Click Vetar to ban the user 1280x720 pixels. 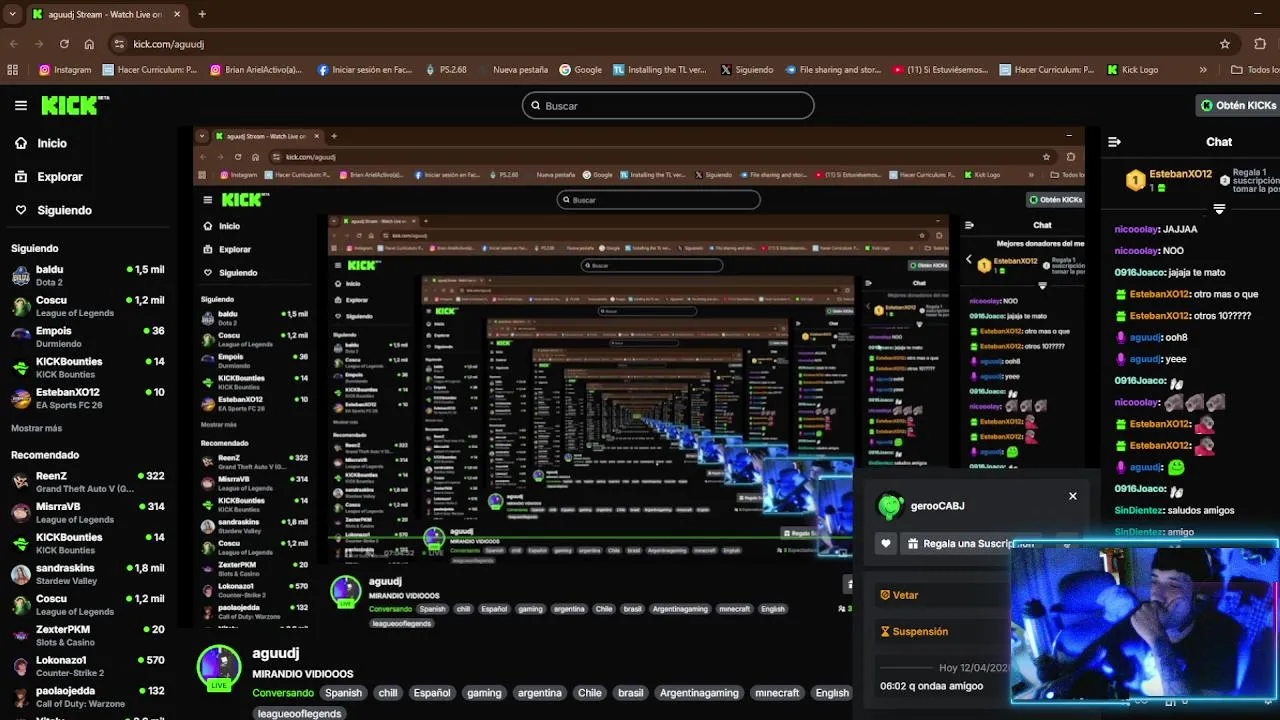(x=899, y=595)
